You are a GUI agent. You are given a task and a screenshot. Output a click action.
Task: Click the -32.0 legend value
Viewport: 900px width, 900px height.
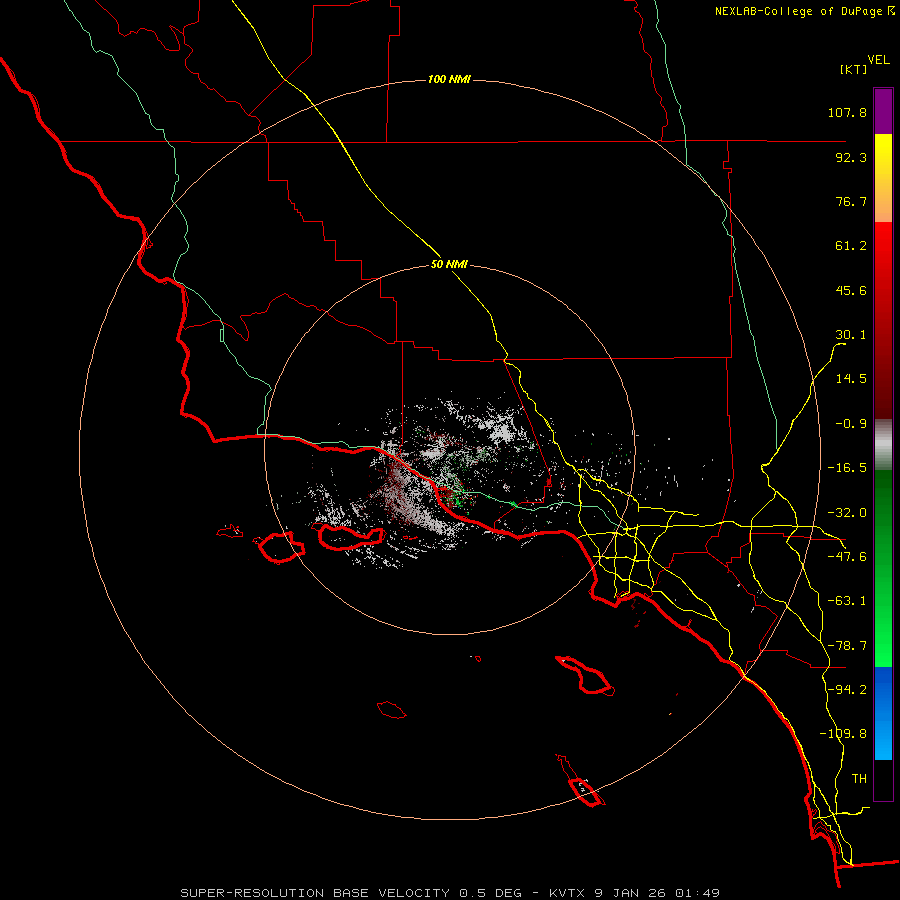[847, 513]
